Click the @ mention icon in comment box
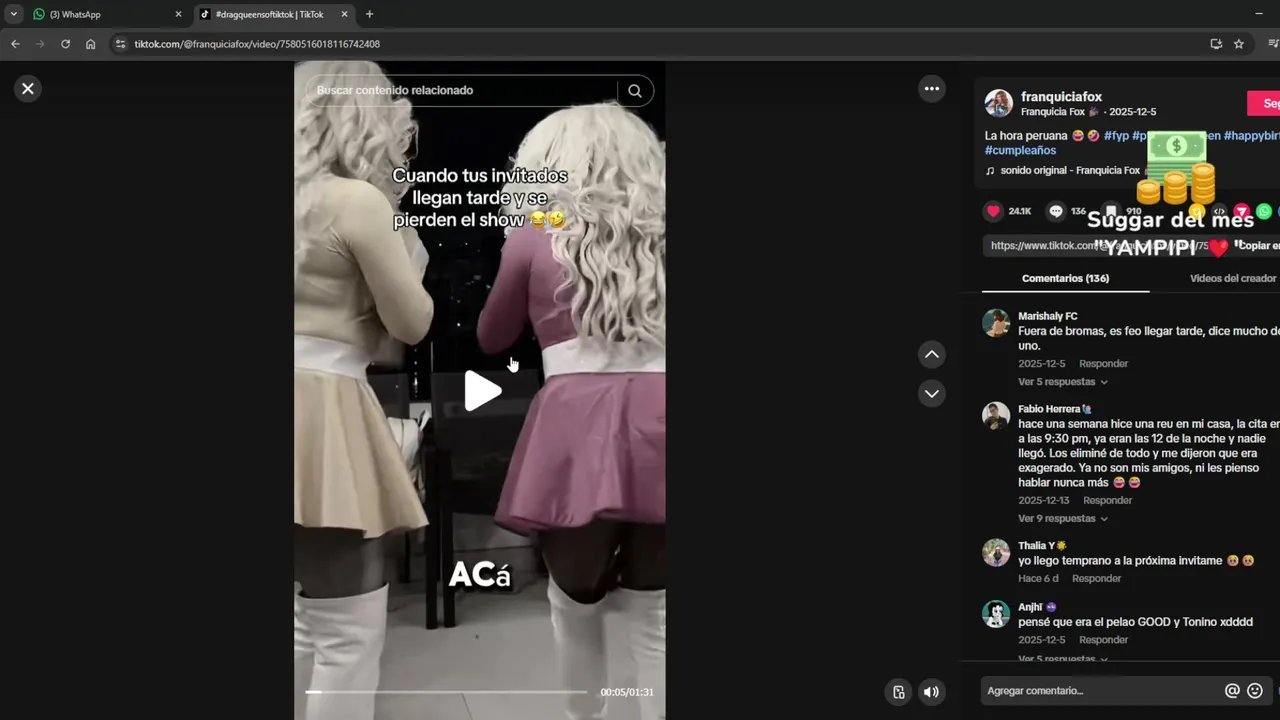This screenshot has height=720, width=1280. (x=1232, y=691)
